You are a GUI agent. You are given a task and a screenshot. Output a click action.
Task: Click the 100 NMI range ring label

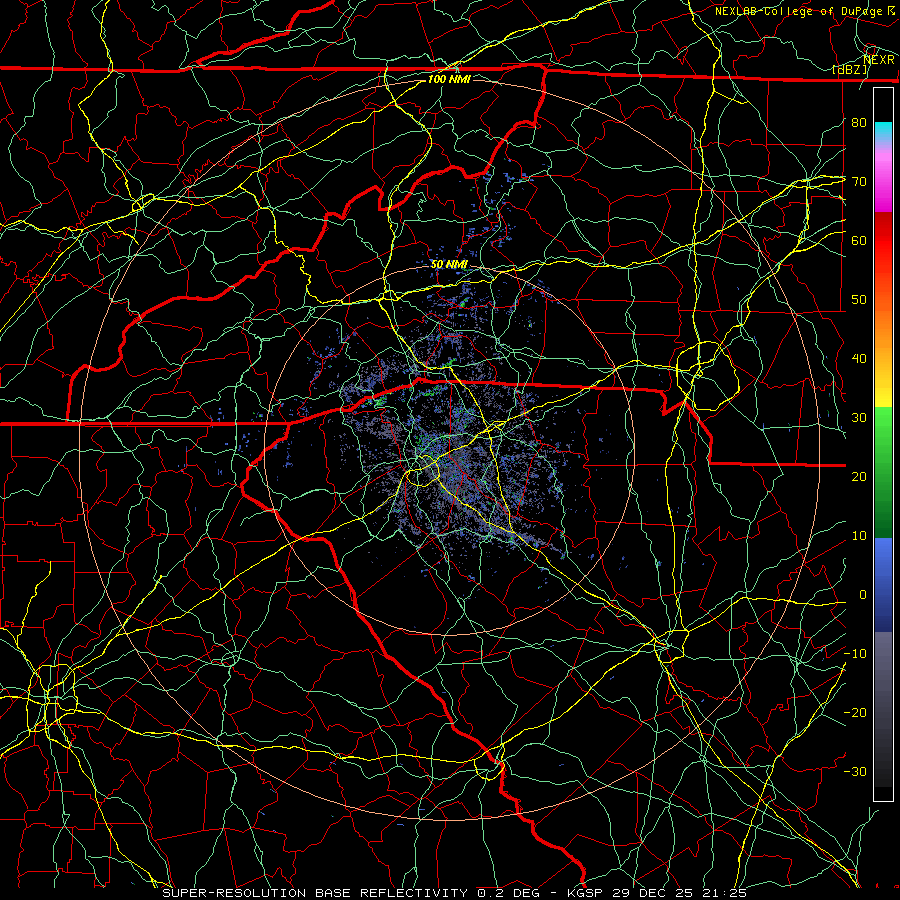(449, 79)
